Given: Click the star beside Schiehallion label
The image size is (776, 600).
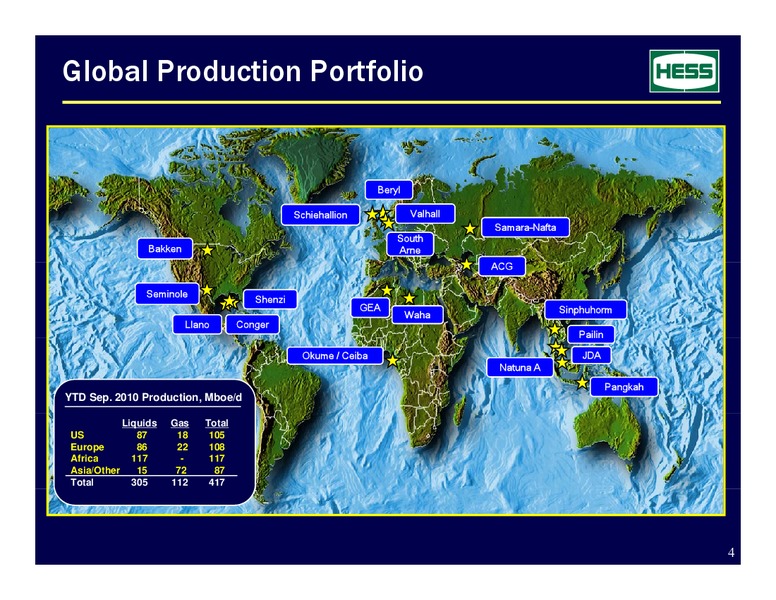Looking at the screenshot, I should [x=372, y=214].
